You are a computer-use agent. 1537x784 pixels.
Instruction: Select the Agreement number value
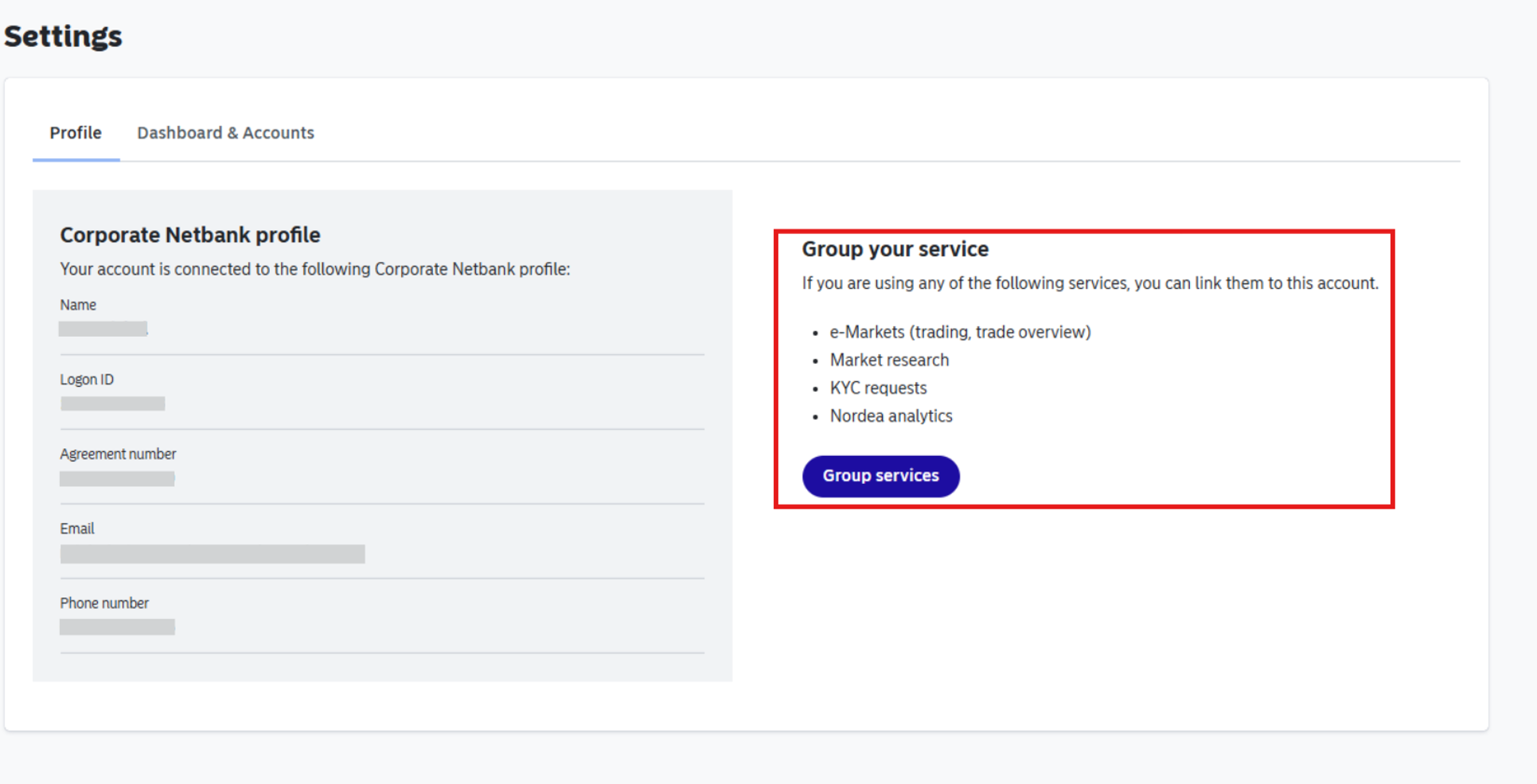pyautogui.click(x=117, y=478)
